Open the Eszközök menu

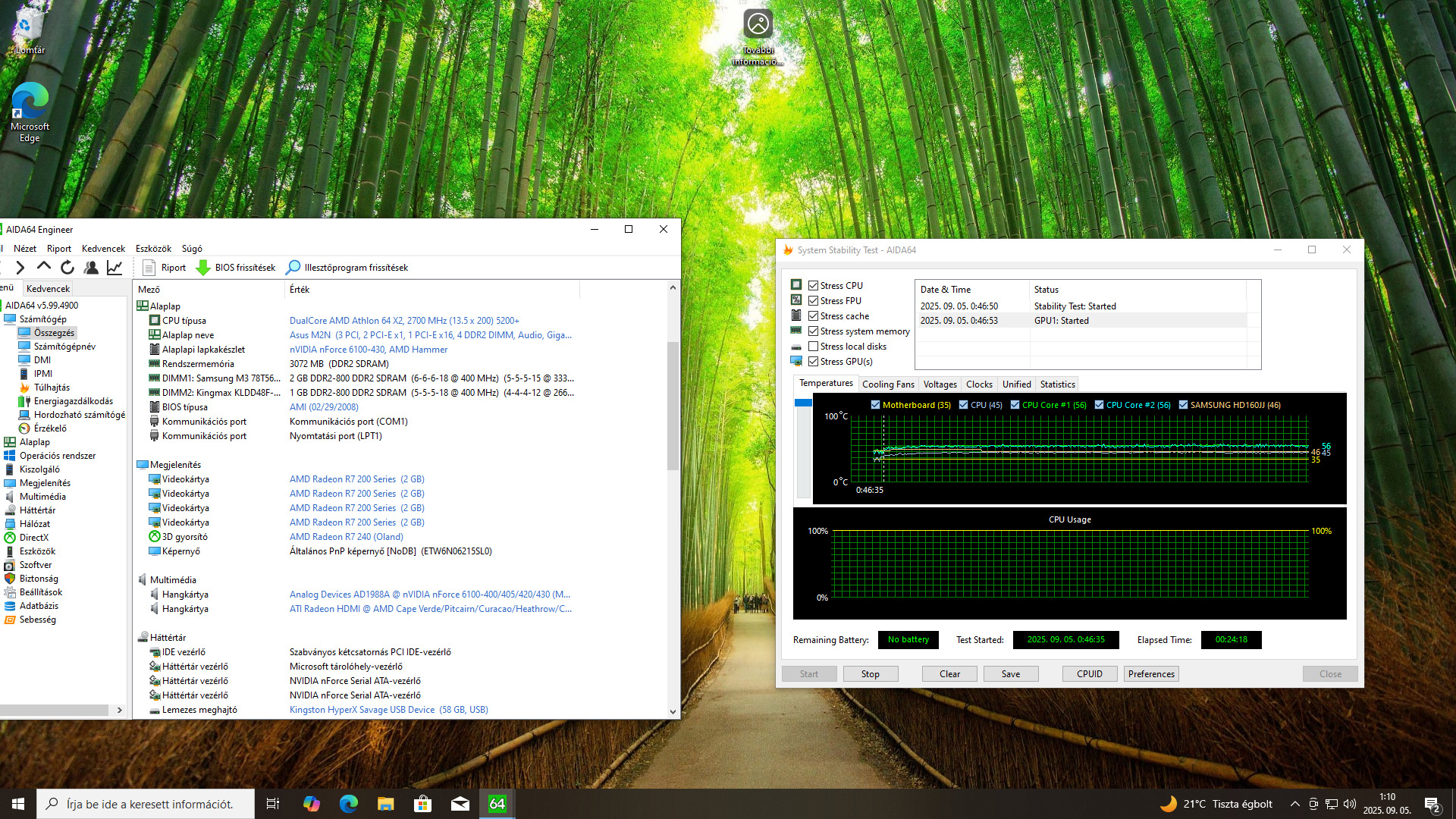[153, 249]
